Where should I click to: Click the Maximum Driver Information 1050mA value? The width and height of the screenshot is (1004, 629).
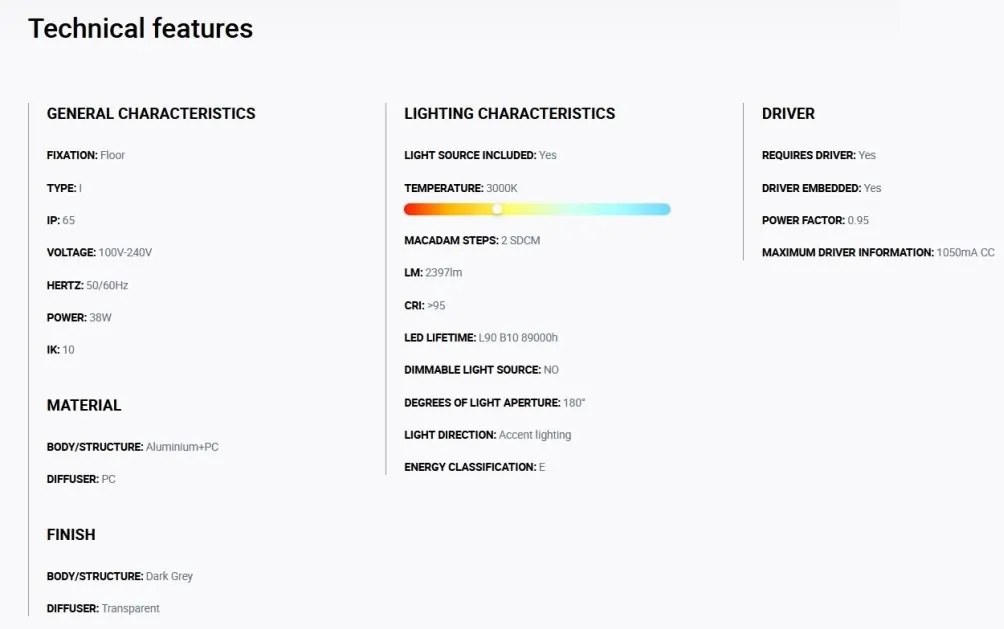[965, 252]
